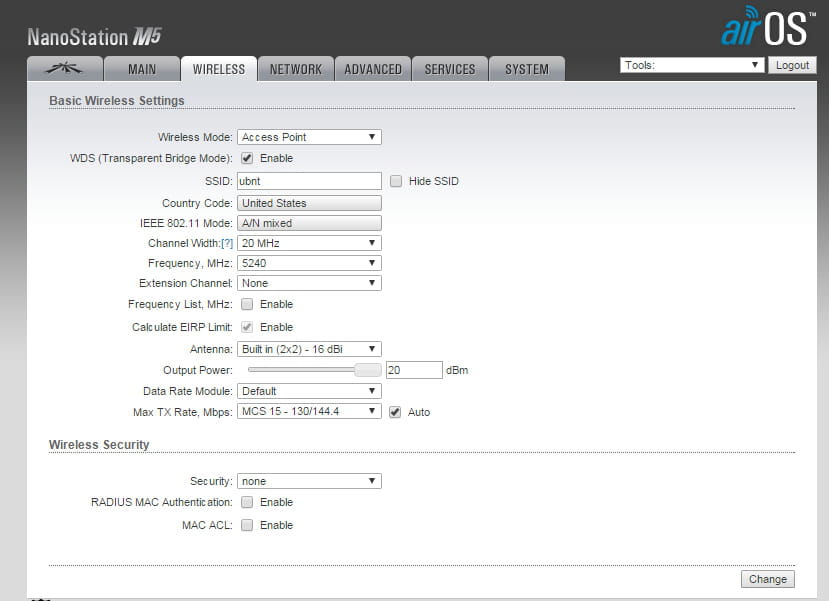Open the Ubiquiti logo tab
This screenshot has height=601, width=829.
(x=65, y=69)
